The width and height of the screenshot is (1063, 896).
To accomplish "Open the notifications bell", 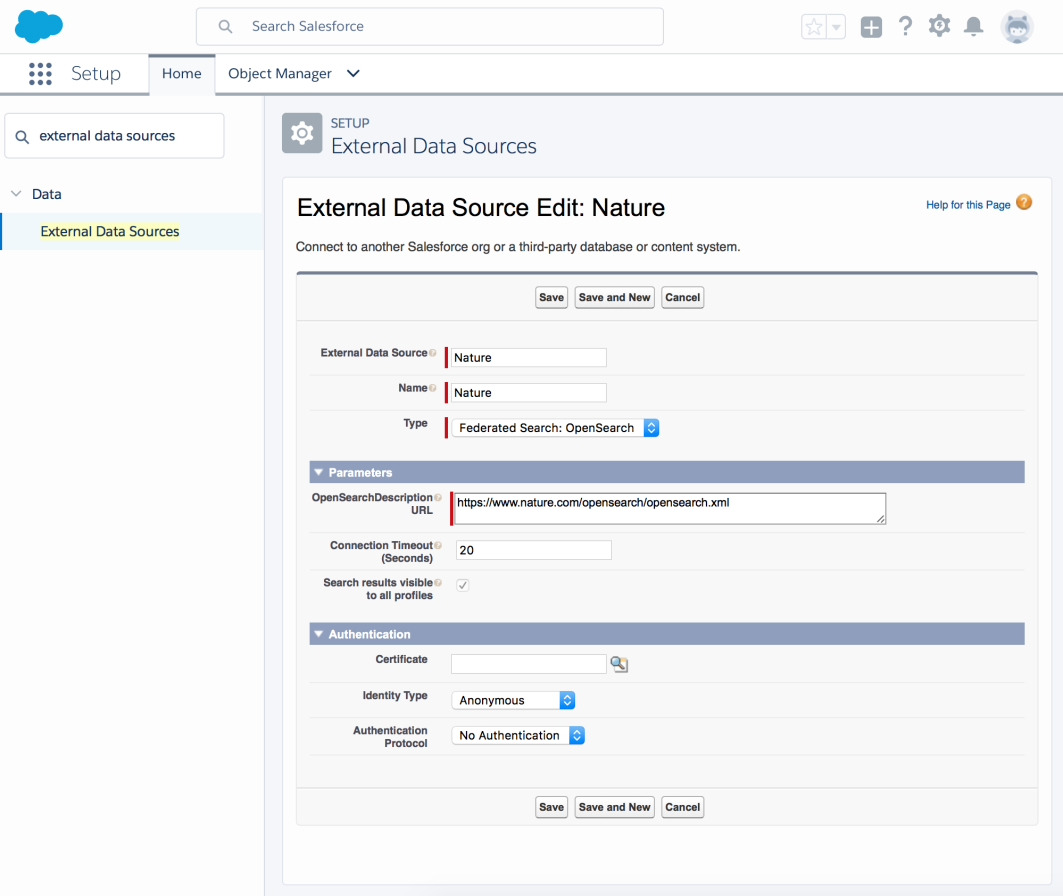I will [x=974, y=26].
